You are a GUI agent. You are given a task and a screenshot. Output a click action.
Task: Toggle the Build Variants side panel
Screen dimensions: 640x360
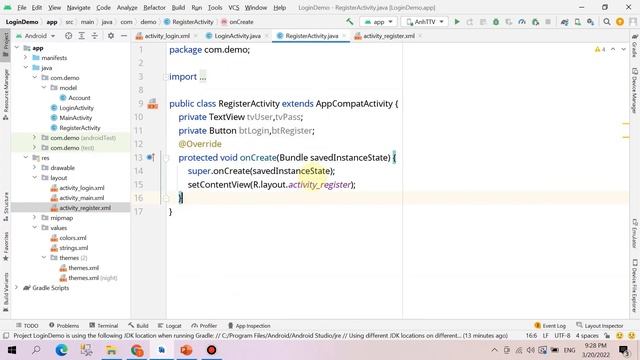click(x=6, y=292)
